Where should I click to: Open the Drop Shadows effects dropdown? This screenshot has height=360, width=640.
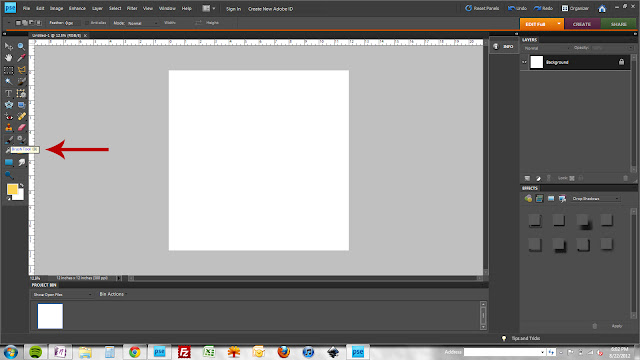click(595, 199)
